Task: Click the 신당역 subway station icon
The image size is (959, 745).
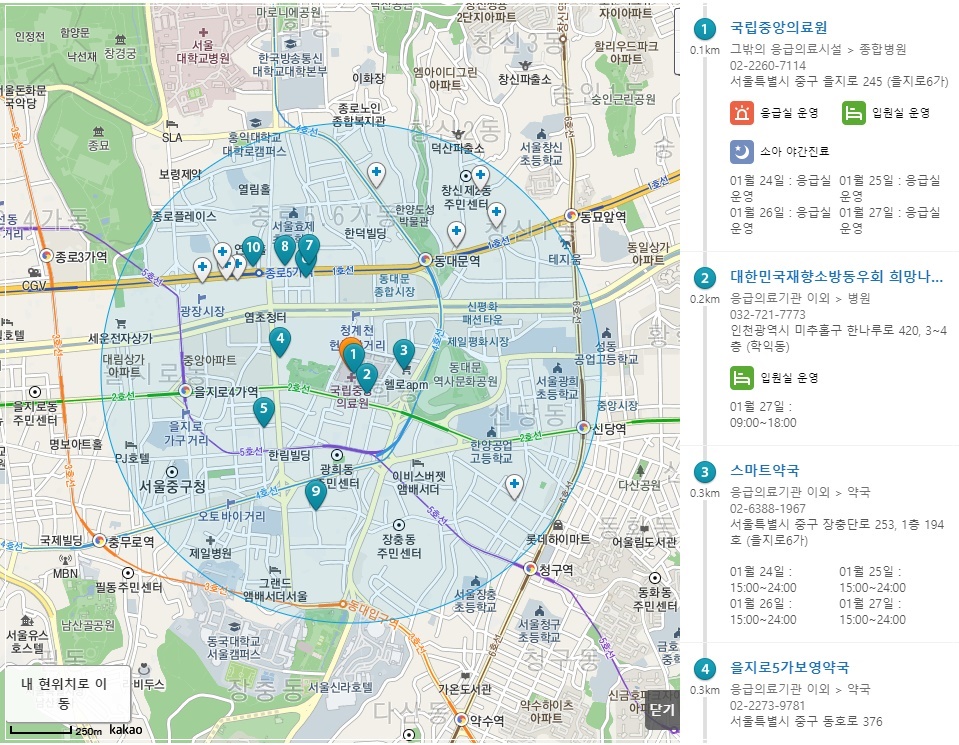Action: (x=583, y=428)
